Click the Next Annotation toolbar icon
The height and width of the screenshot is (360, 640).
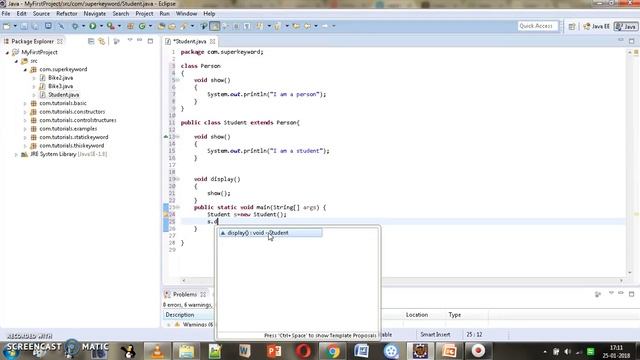pos(260,26)
